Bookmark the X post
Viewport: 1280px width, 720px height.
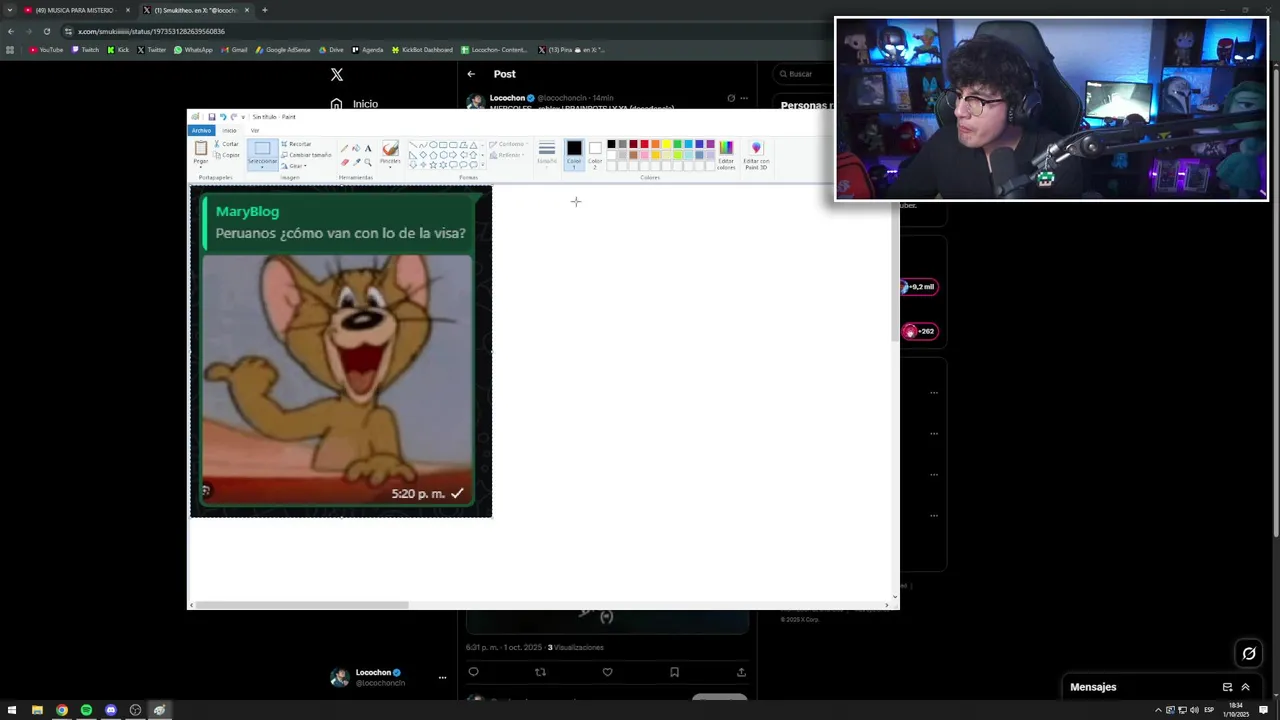(x=674, y=672)
